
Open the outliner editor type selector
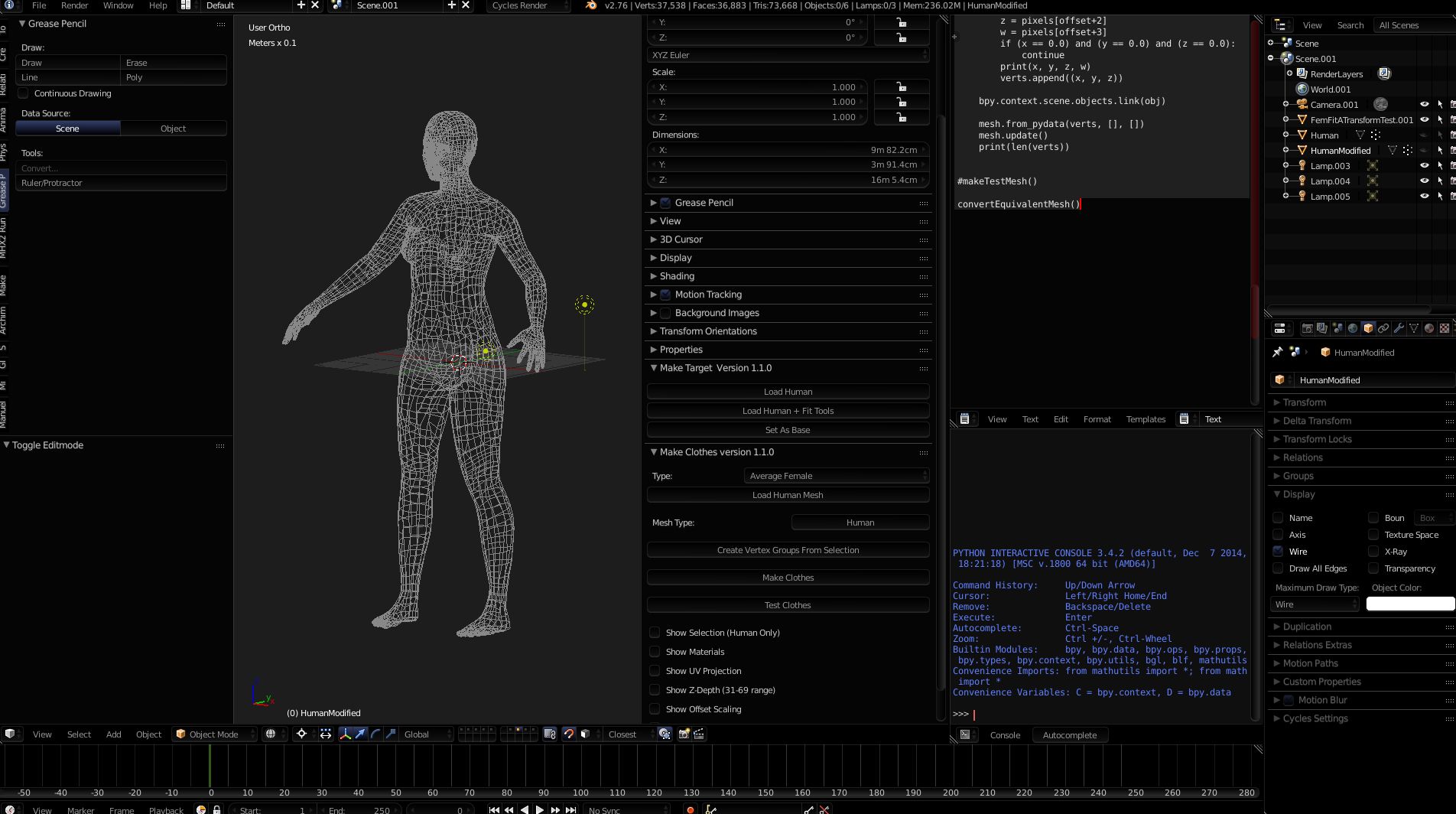coord(1282,25)
